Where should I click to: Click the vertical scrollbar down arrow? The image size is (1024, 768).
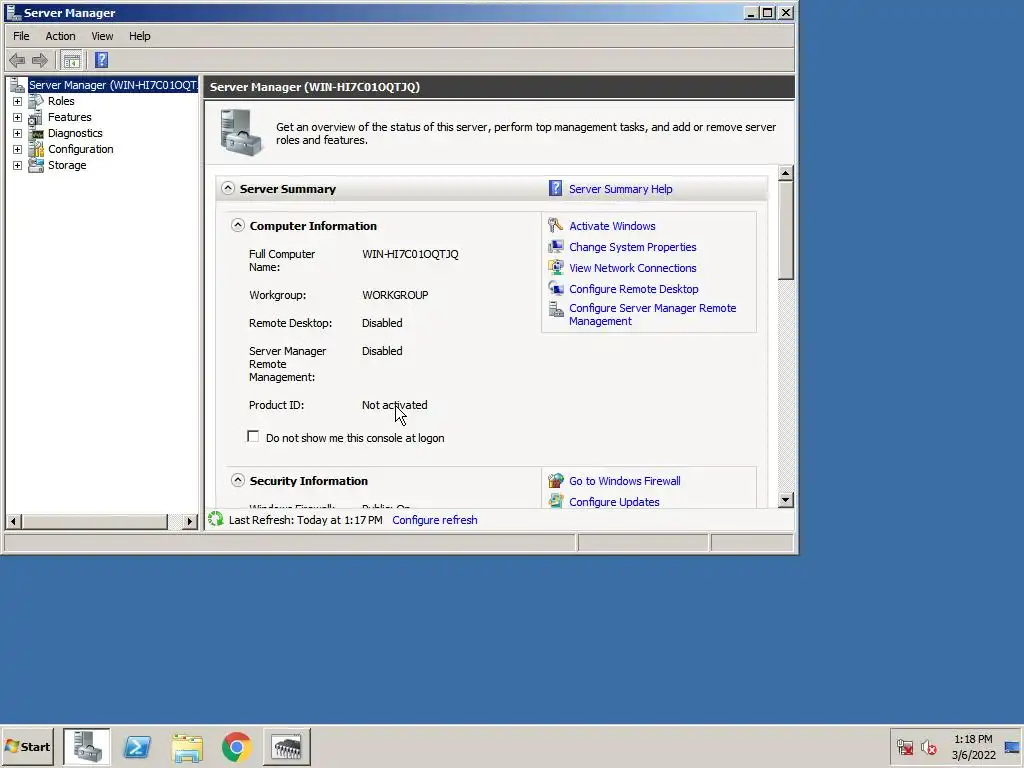tap(786, 500)
